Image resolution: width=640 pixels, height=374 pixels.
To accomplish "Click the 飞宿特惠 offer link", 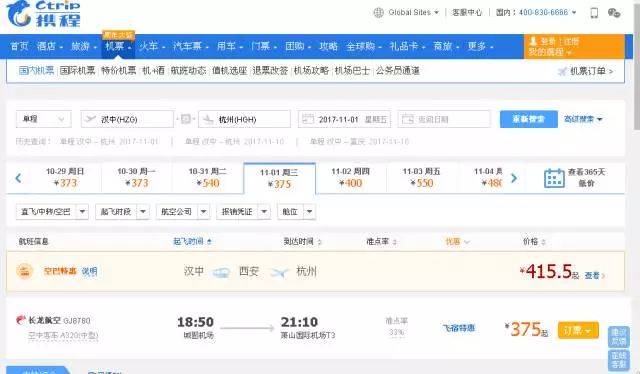I will (x=459, y=328).
